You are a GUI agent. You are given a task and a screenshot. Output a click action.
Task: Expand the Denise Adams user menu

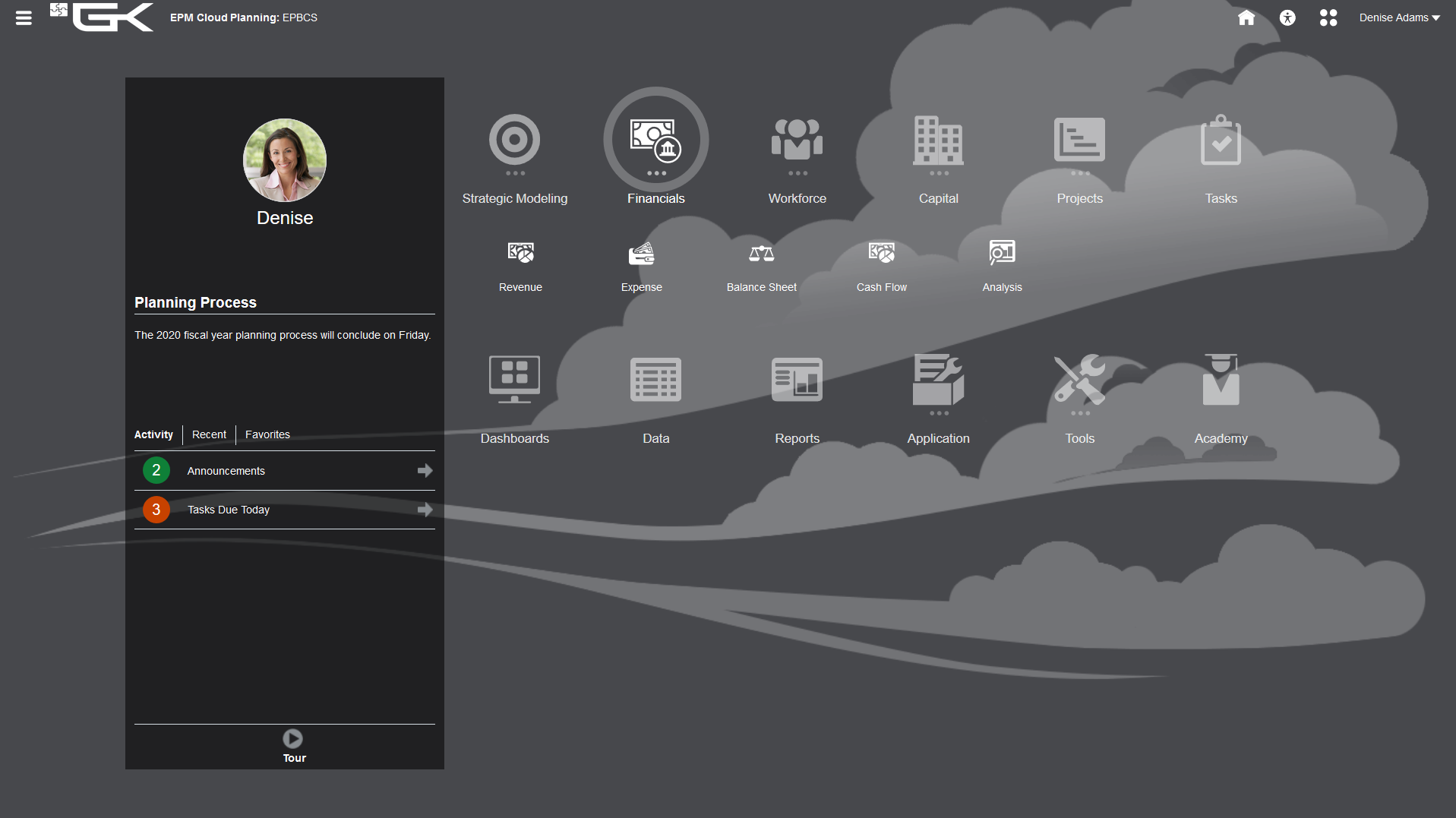click(x=1399, y=17)
